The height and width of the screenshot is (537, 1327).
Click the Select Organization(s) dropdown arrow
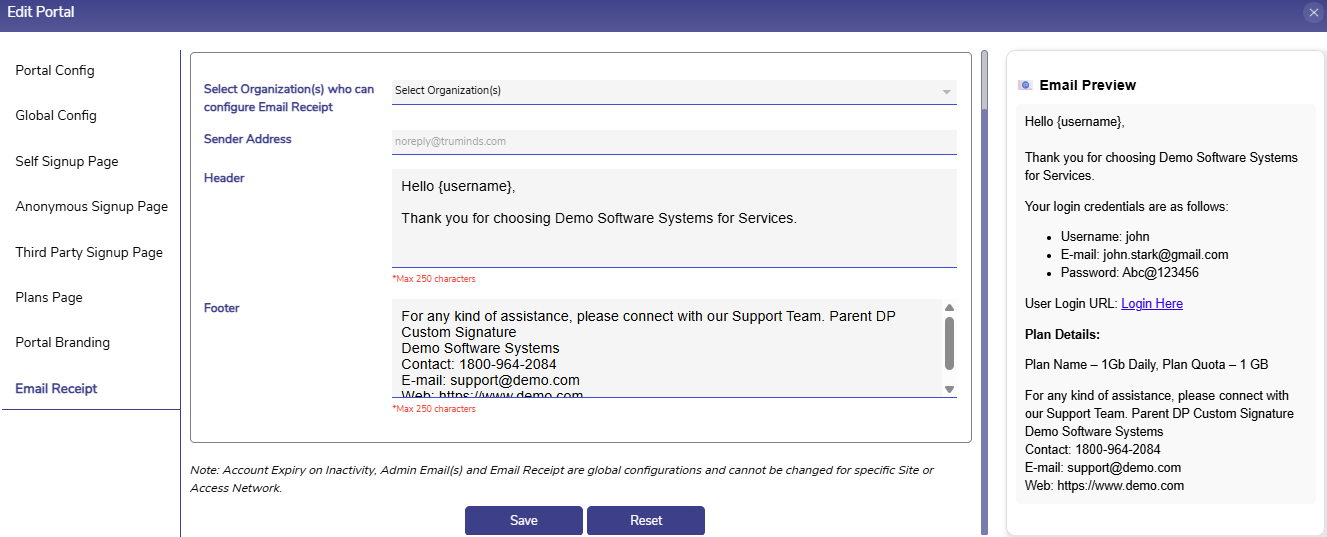tap(946, 92)
